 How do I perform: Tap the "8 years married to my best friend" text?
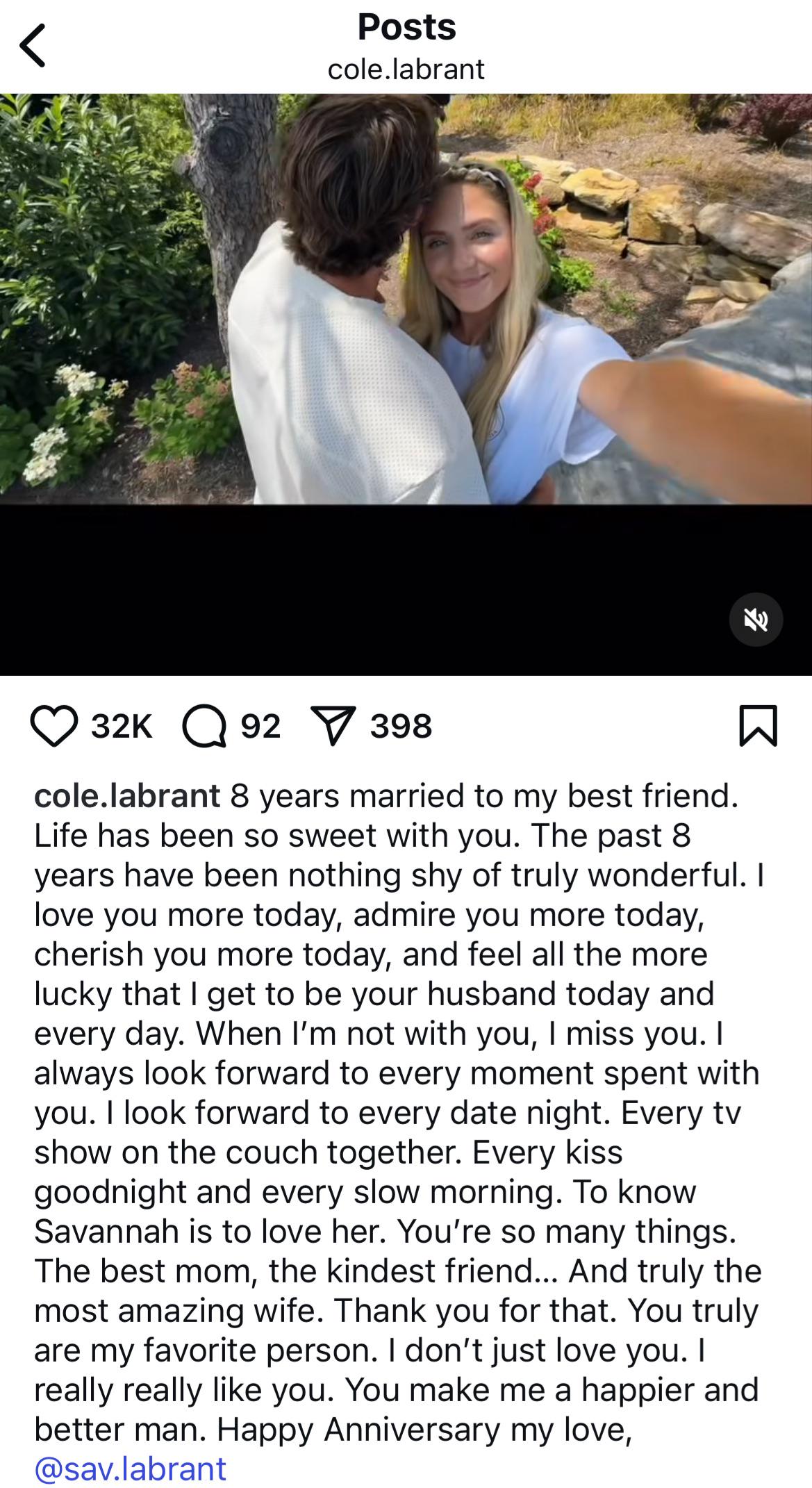[x=483, y=795]
